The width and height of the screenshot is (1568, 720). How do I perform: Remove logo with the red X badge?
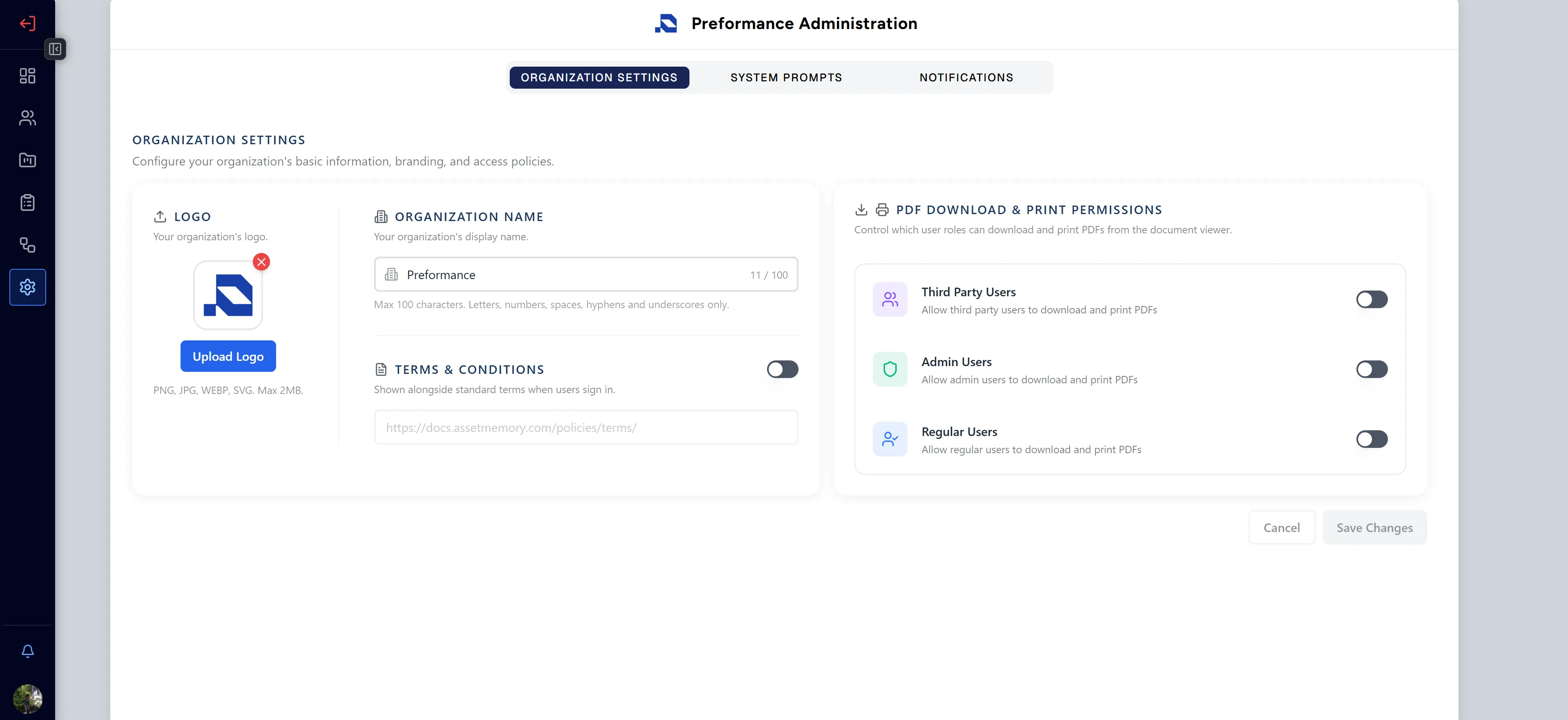coord(262,262)
